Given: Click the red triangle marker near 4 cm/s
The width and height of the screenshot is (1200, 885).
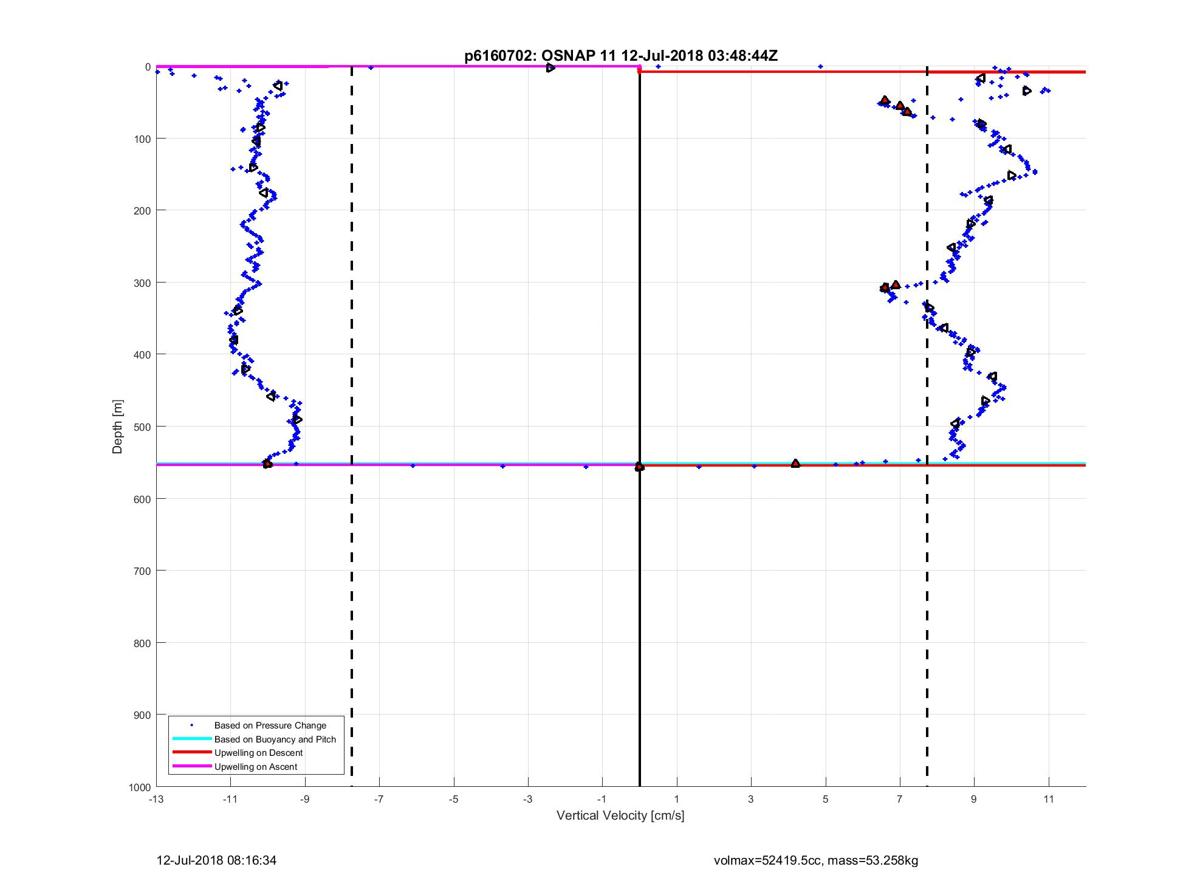Looking at the screenshot, I should (x=795, y=463).
